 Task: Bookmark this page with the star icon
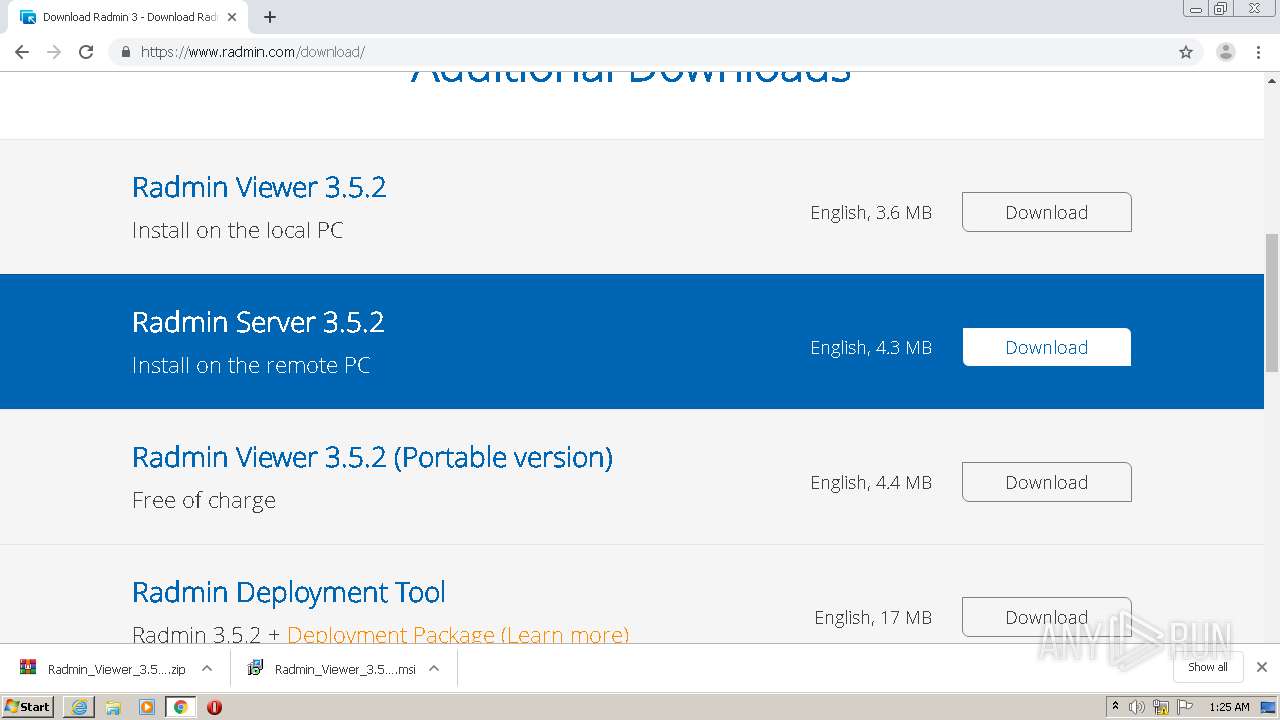(1186, 52)
